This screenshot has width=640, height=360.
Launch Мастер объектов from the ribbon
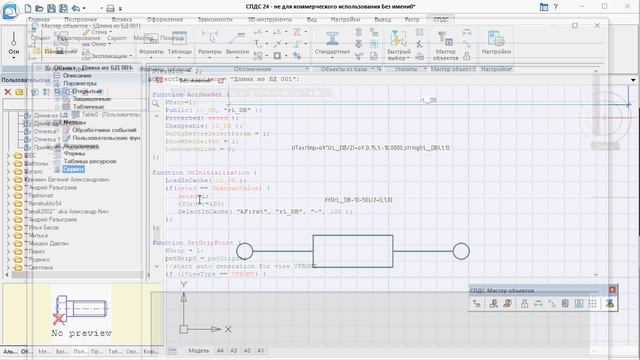coord(445,46)
